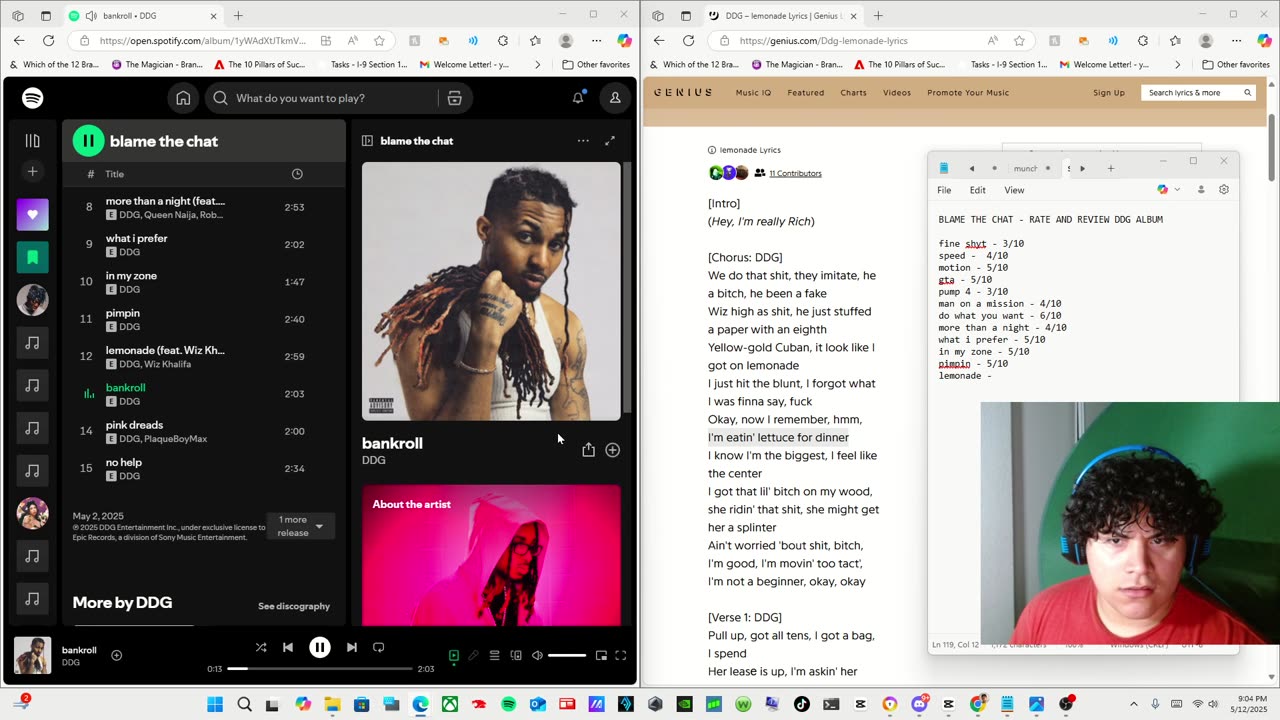Viewport: 1280px width, 720px height.
Task: Expand the 1 more release dropdown
Action: (x=301, y=526)
